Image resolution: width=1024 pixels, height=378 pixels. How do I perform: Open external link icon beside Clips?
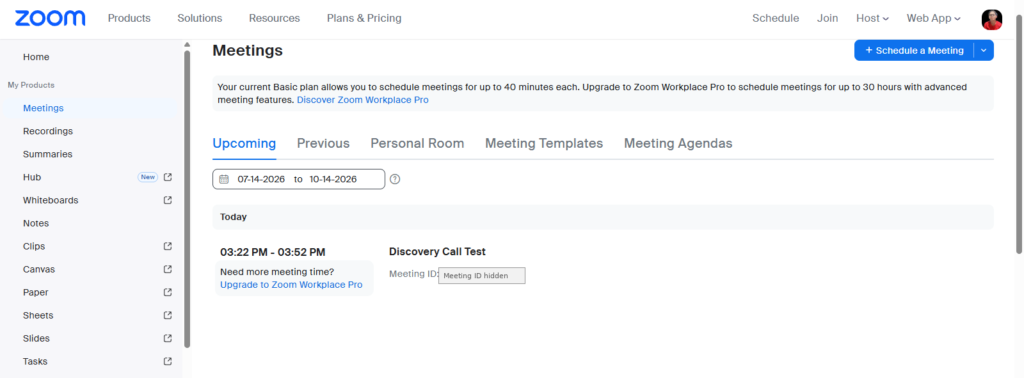point(168,246)
